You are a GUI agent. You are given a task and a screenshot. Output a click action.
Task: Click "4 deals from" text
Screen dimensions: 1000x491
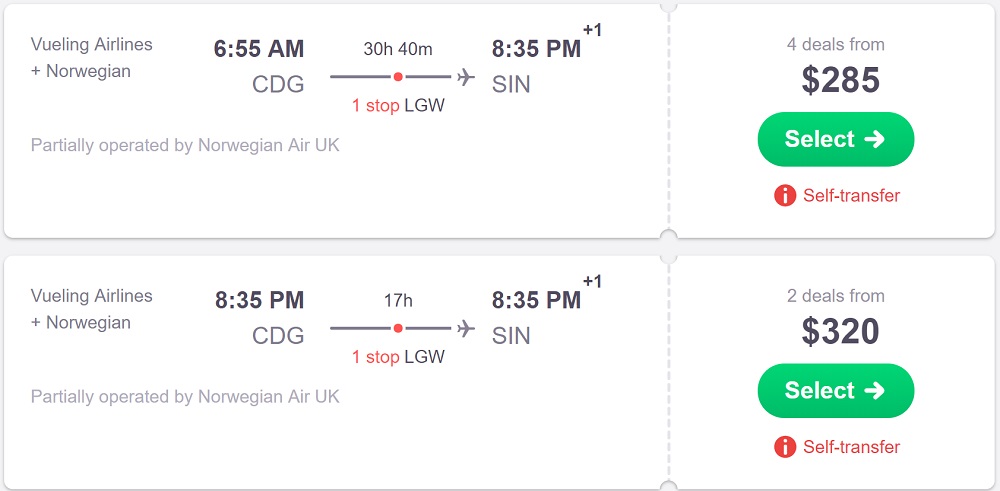coord(835,44)
